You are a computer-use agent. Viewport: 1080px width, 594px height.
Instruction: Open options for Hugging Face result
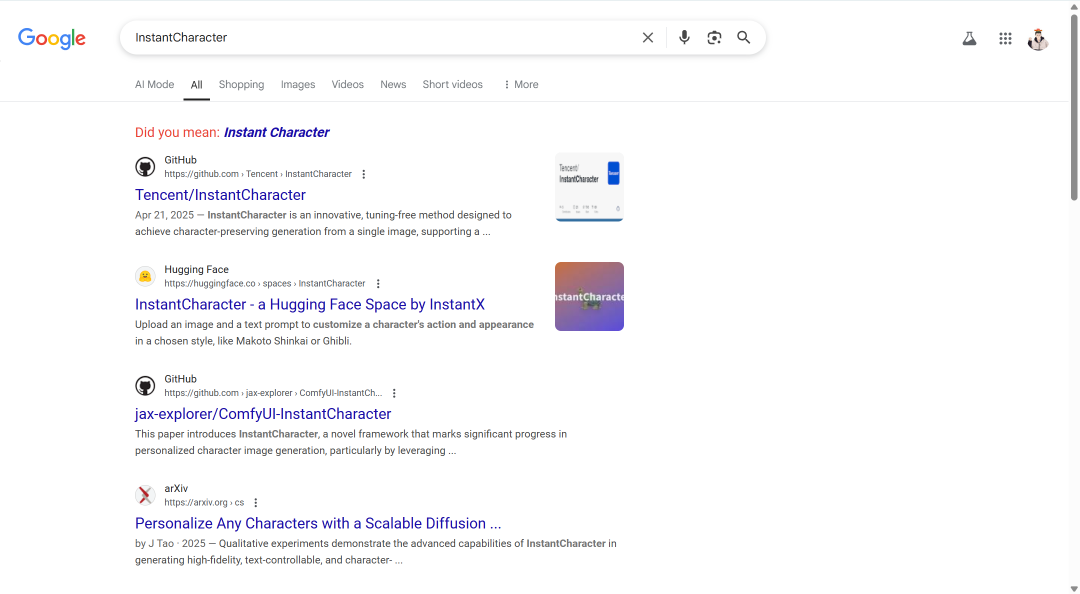click(377, 284)
